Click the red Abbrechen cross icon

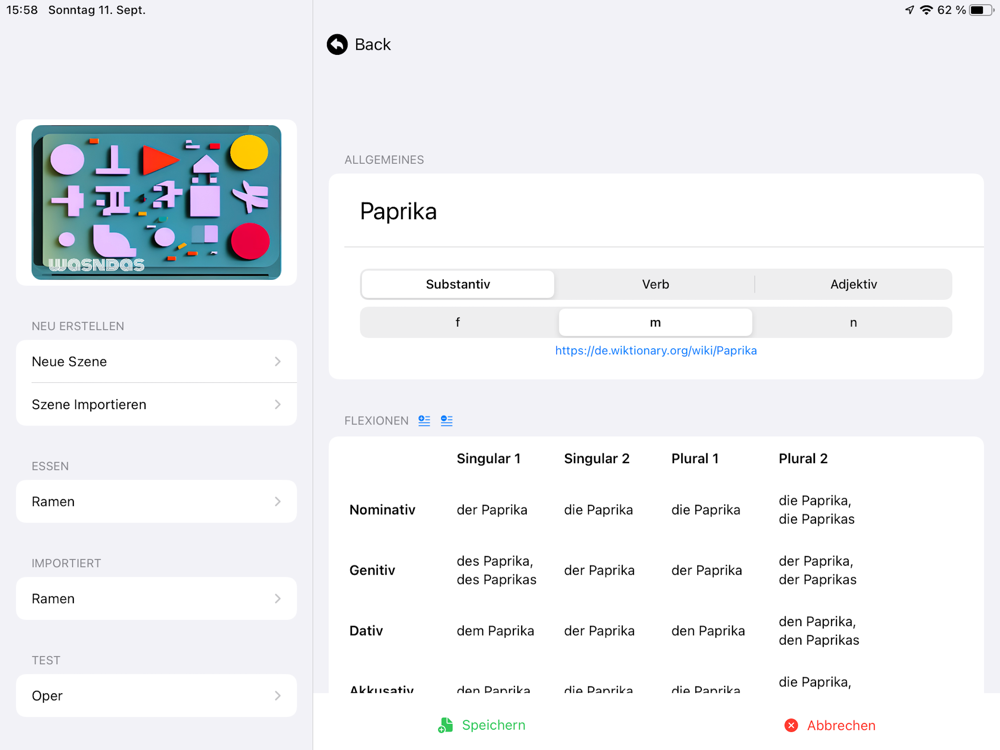[x=791, y=725]
